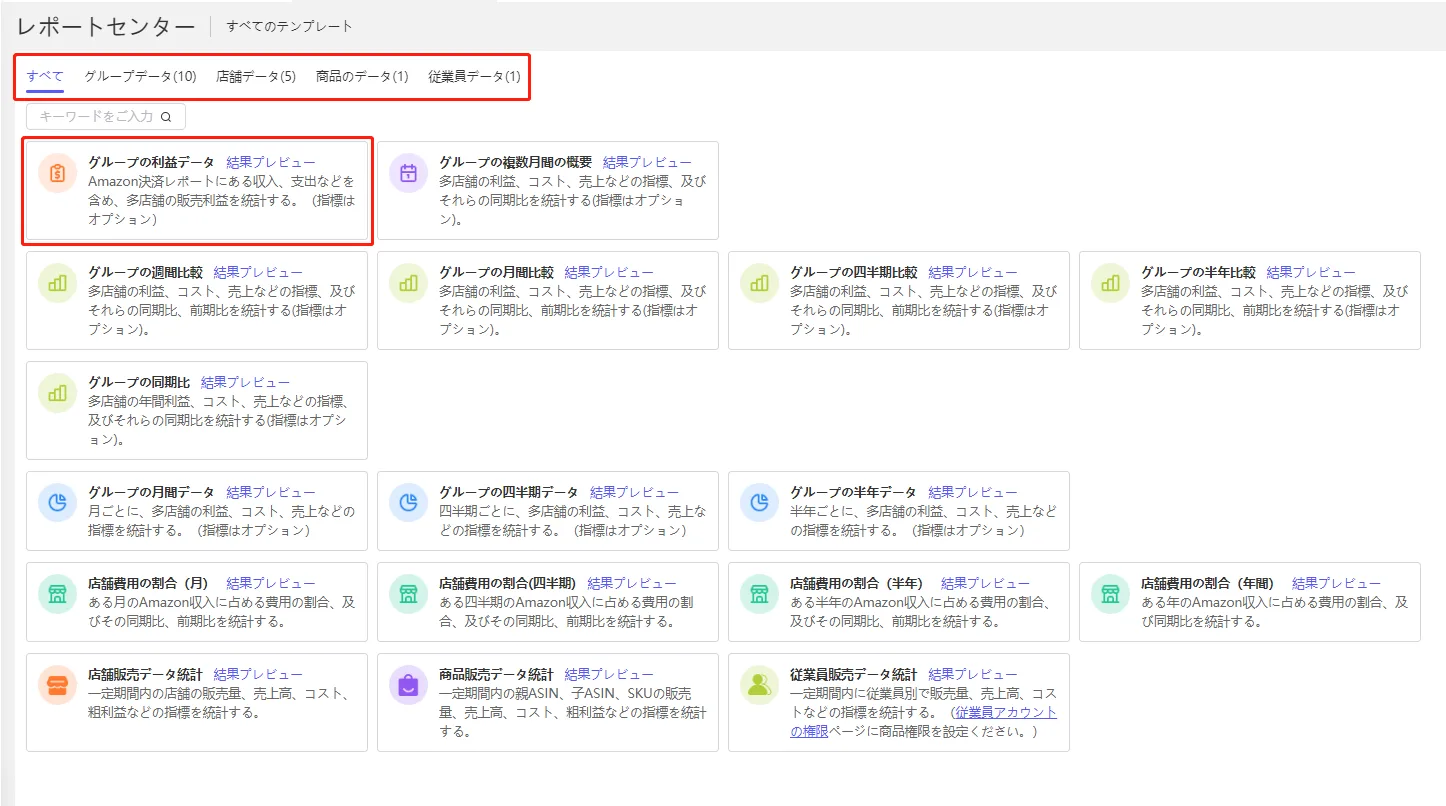1446x806 pixels.
Task: Click the 店舗費用の割合（月） green store icon
Action: pos(58,594)
